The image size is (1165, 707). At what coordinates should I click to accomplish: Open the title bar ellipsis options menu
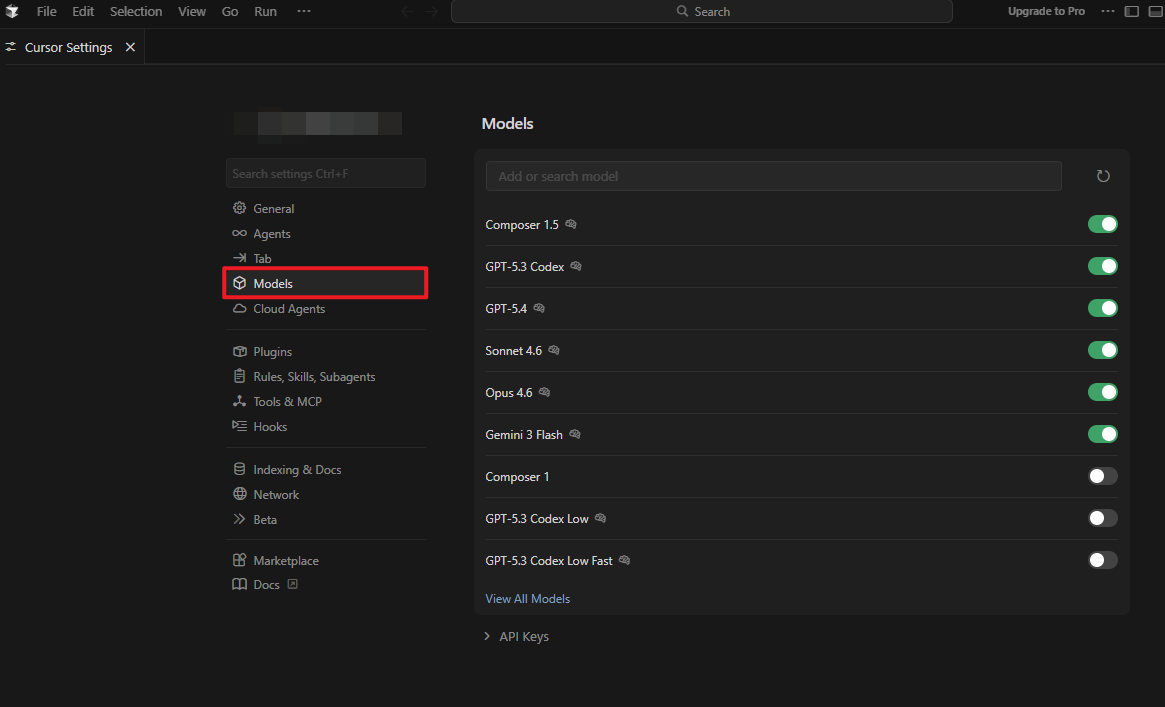1108,11
